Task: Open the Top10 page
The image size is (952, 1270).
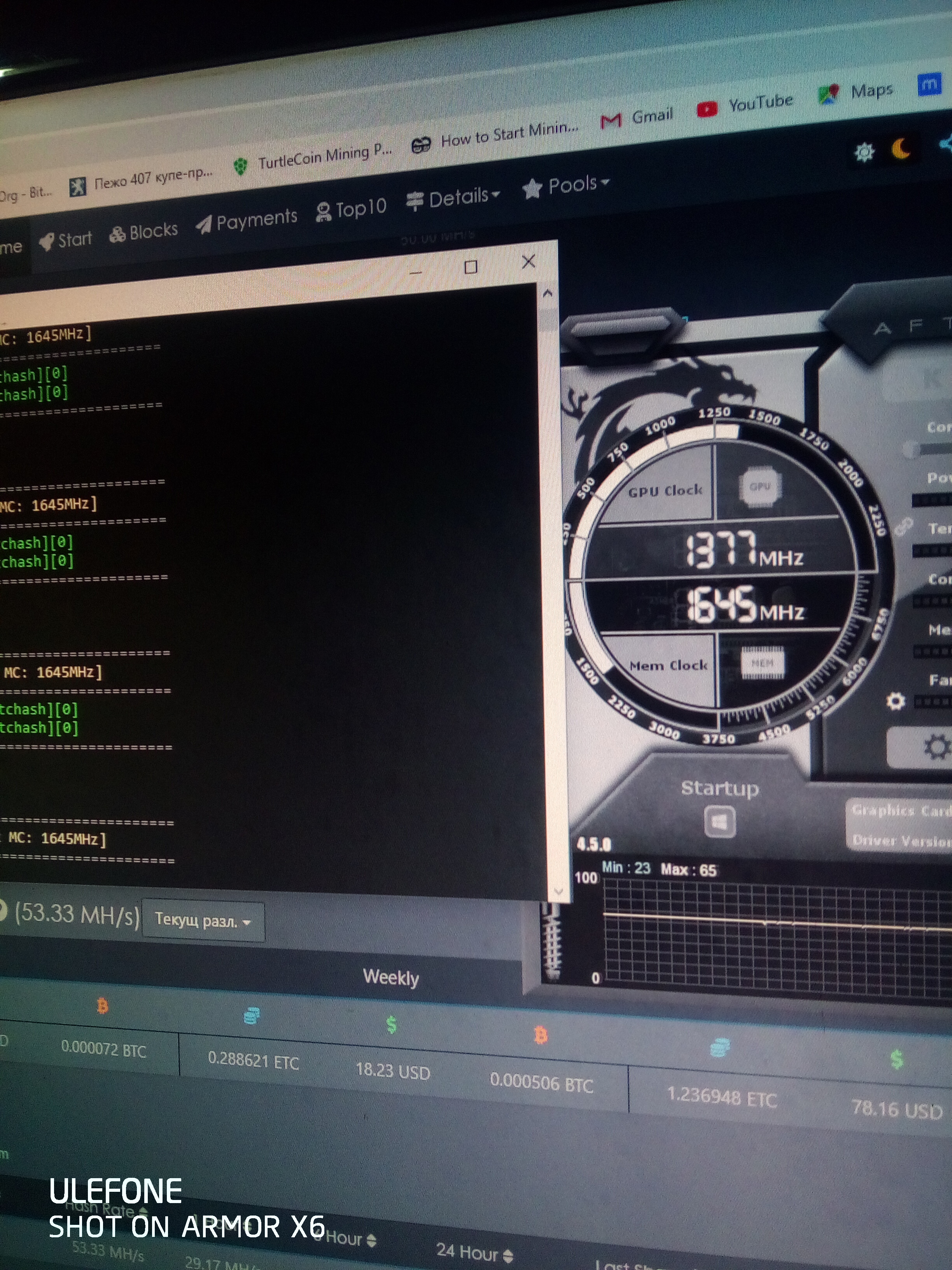Action: click(351, 209)
